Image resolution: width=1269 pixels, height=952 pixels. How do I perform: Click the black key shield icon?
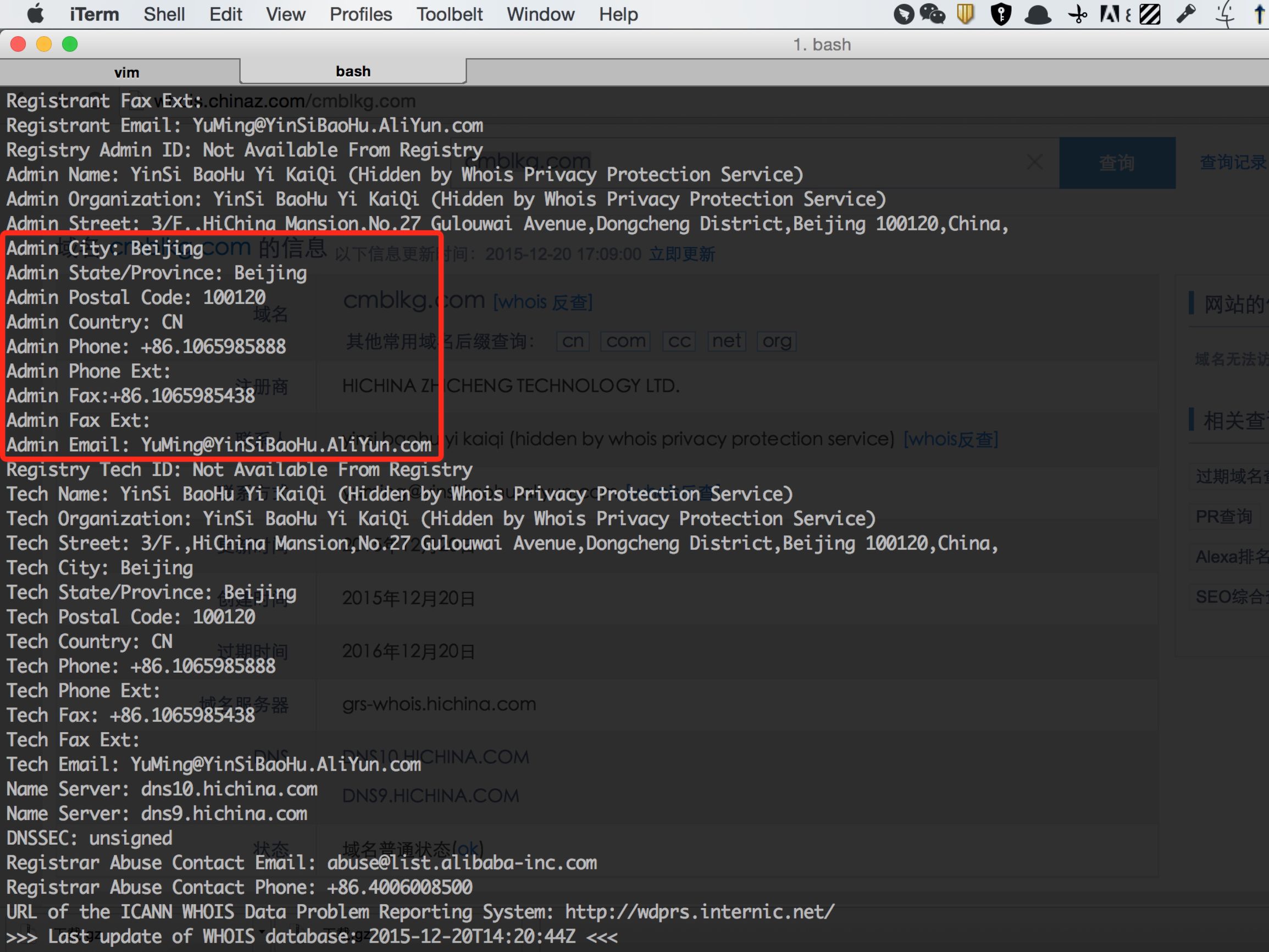click(x=1001, y=14)
